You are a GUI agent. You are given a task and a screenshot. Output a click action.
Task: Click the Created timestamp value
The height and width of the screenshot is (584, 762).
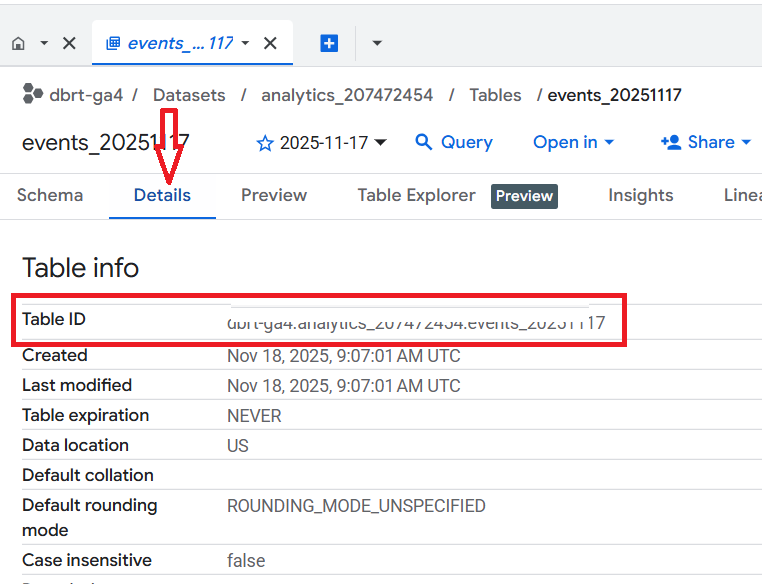tap(344, 356)
